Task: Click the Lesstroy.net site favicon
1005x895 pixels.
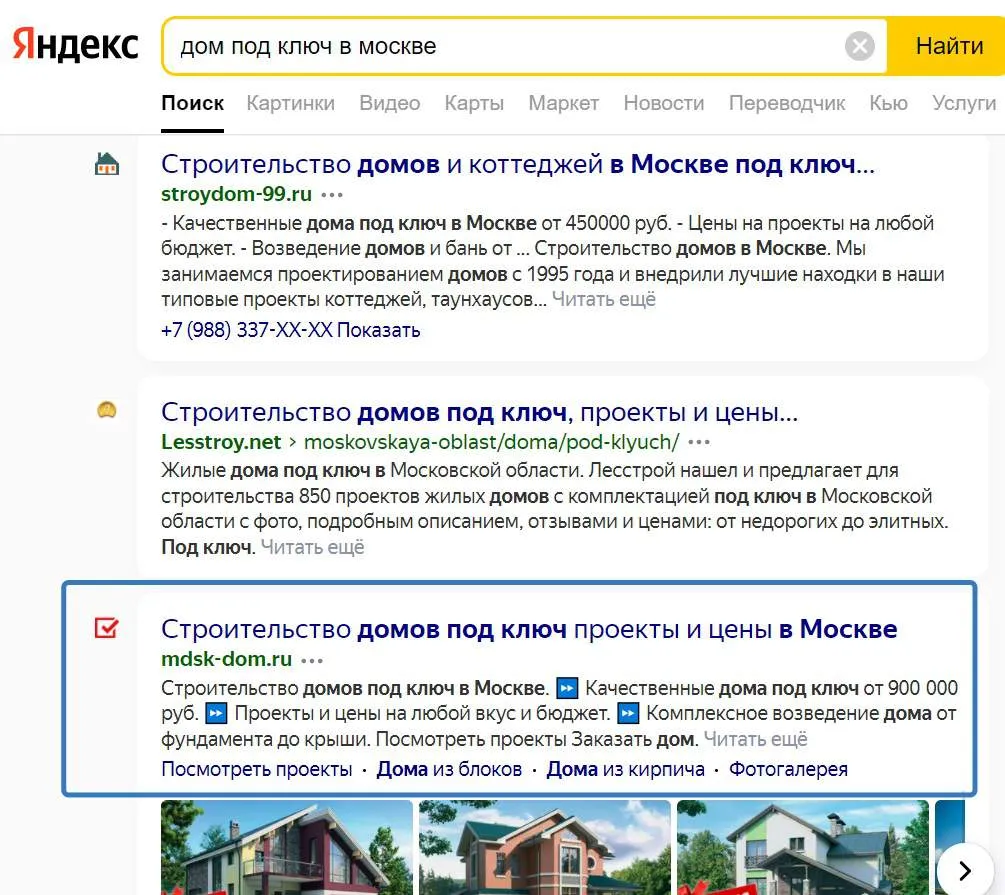Action: pos(107,409)
